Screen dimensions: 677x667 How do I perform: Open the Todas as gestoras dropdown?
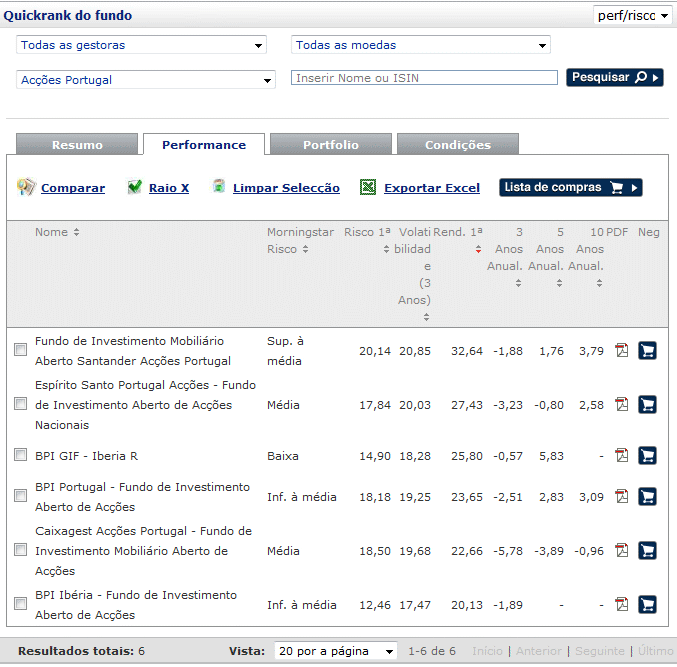(141, 45)
